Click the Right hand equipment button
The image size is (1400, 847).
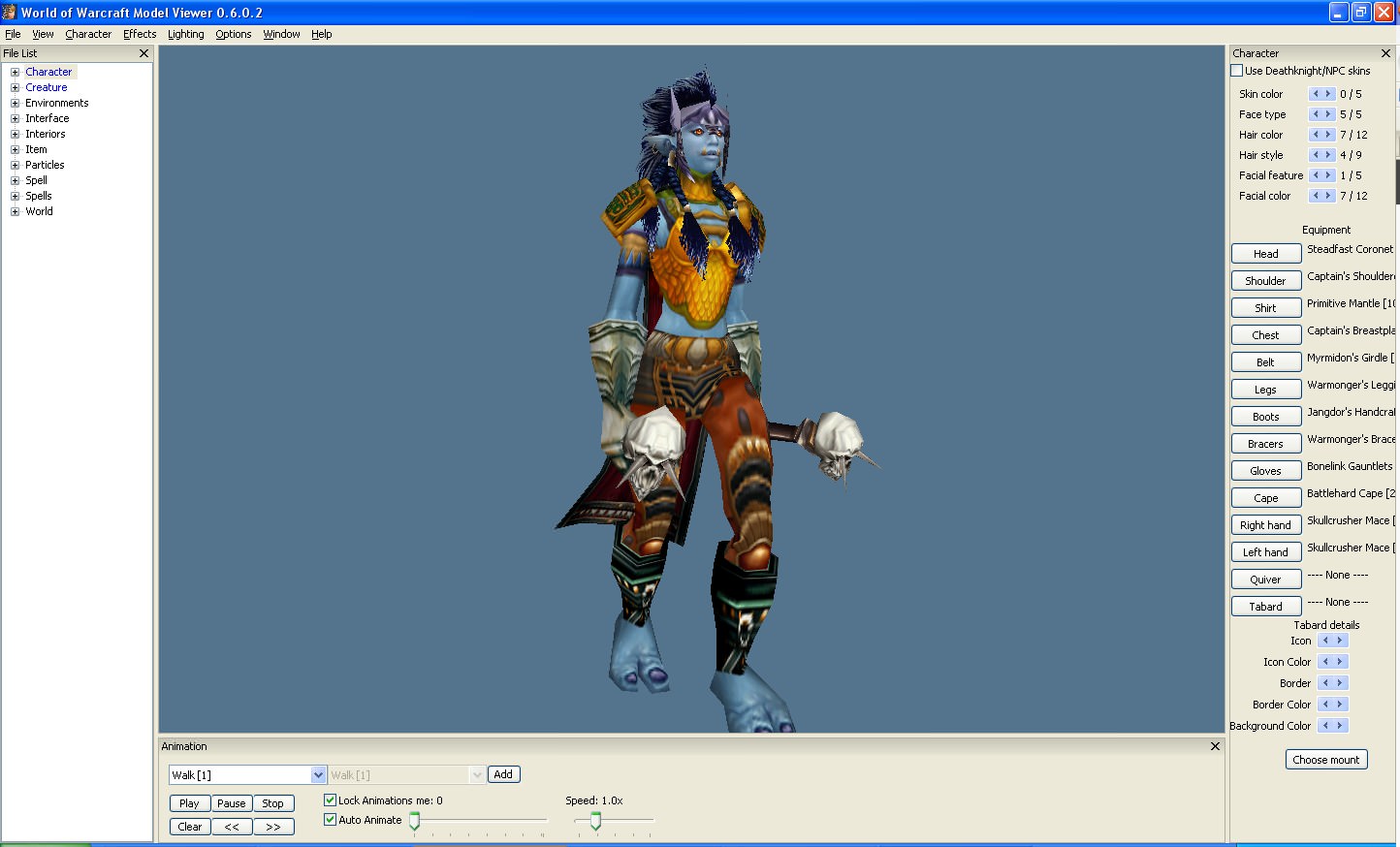(1266, 525)
